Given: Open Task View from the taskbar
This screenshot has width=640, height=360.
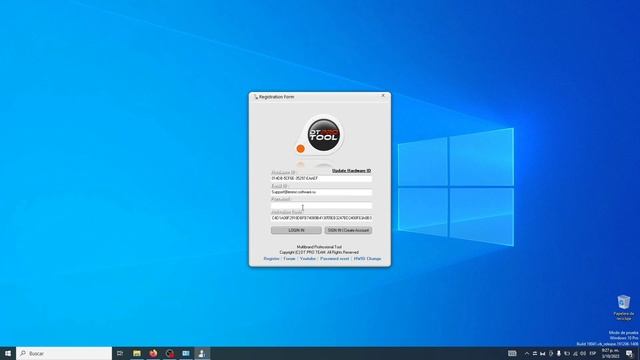Looking at the screenshot, I should pyautogui.click(x=120, y=353).
